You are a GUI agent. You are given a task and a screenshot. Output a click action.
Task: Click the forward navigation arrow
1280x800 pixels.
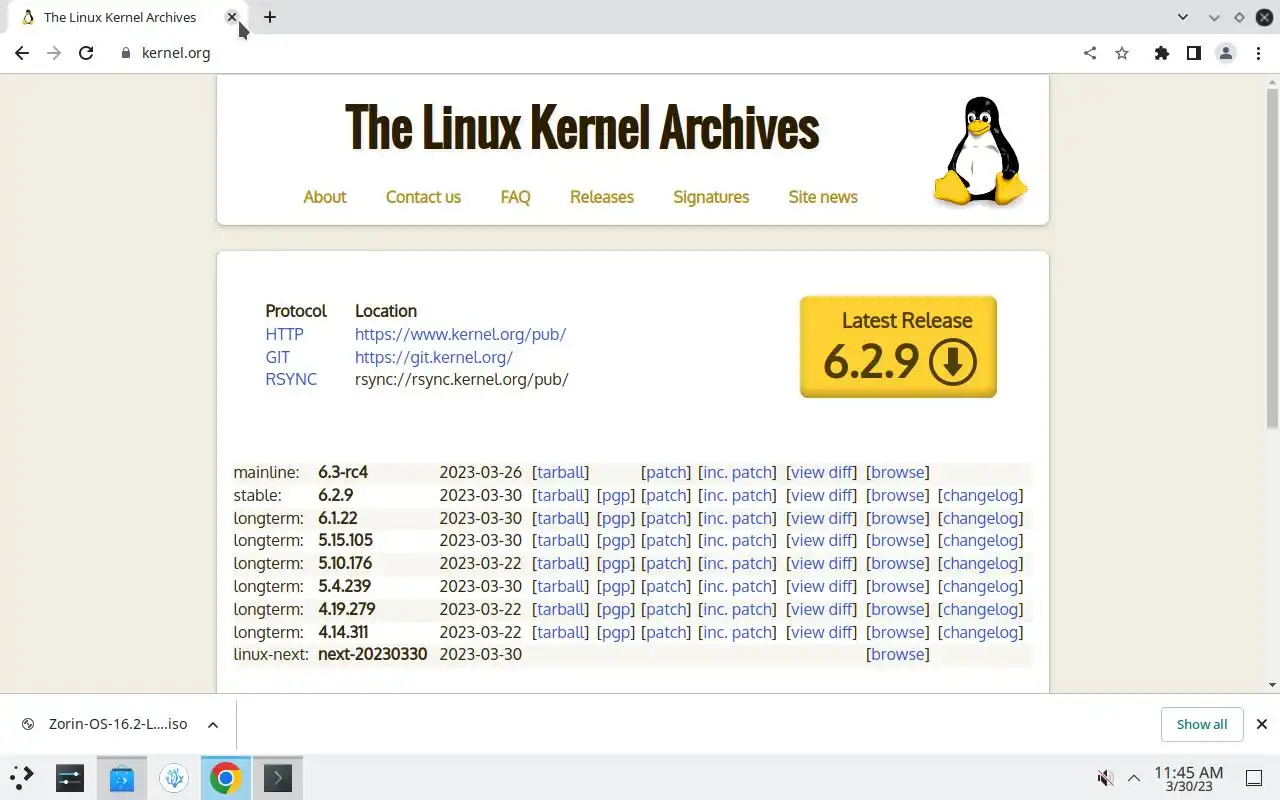pyautogui.click(x=54, y=53)
